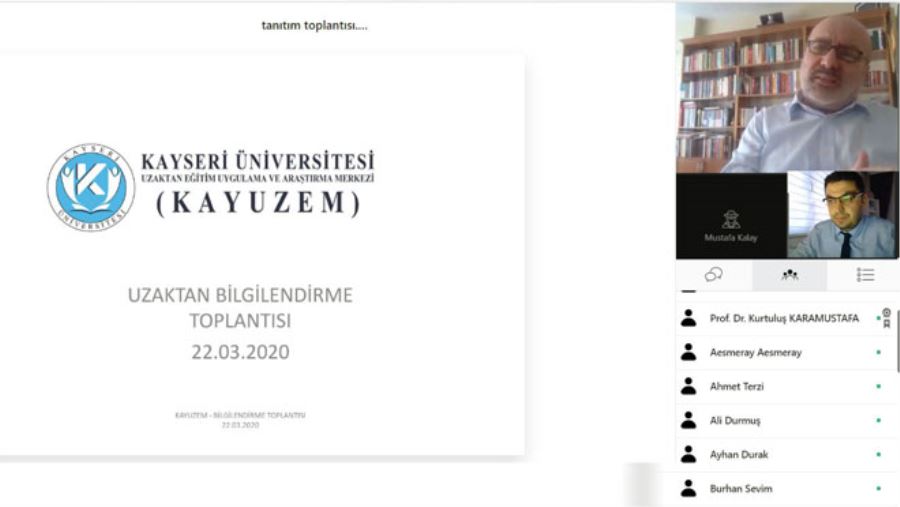Click the Kayseri Üniversitesi logo on slide

91,188
